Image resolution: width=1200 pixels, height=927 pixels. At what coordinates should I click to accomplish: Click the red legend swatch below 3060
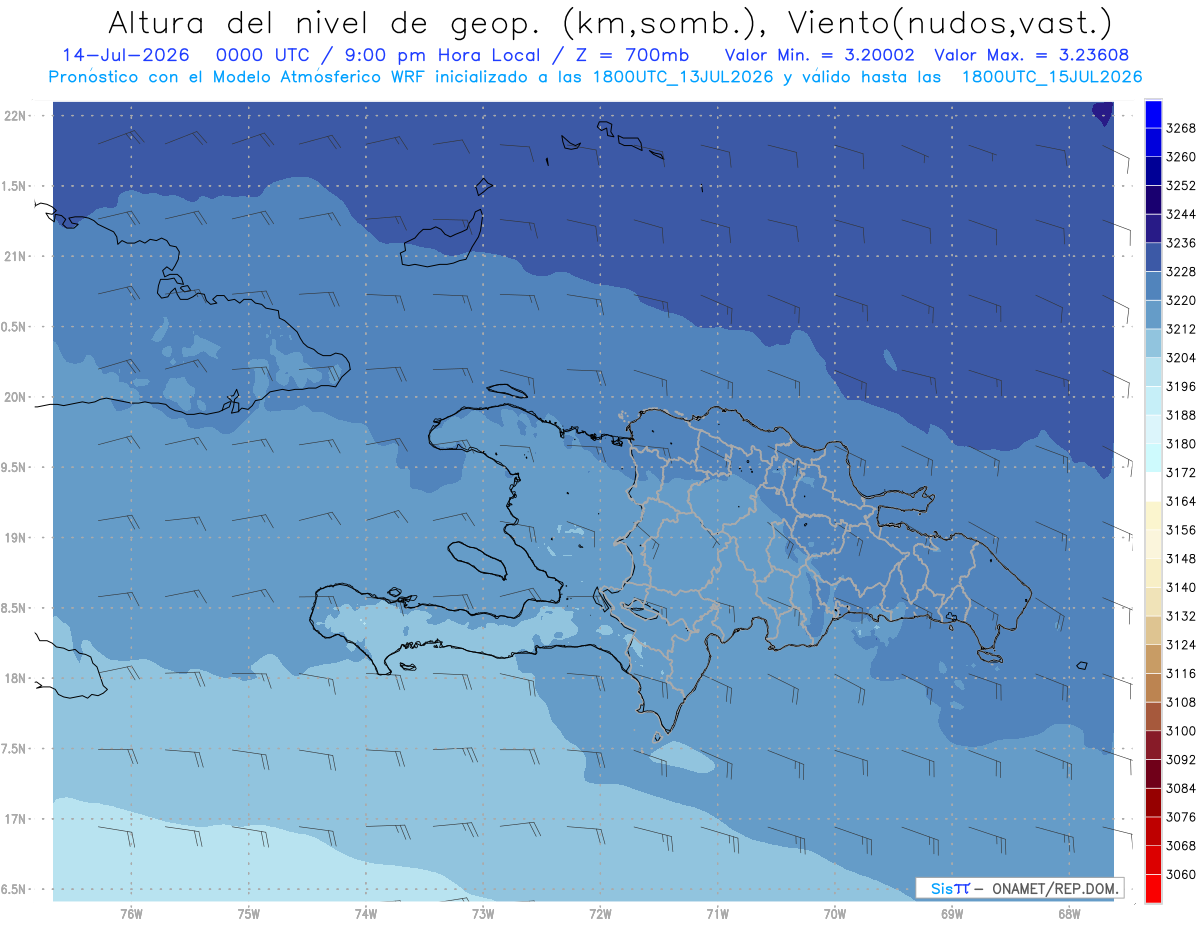click(x=1153, y=888)
